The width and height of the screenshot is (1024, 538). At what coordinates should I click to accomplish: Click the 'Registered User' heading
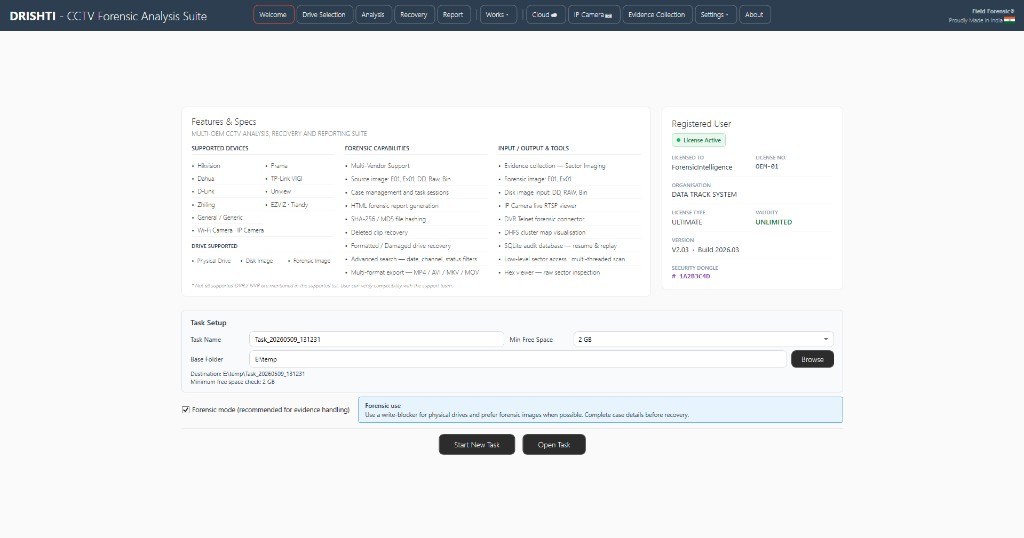701,123
